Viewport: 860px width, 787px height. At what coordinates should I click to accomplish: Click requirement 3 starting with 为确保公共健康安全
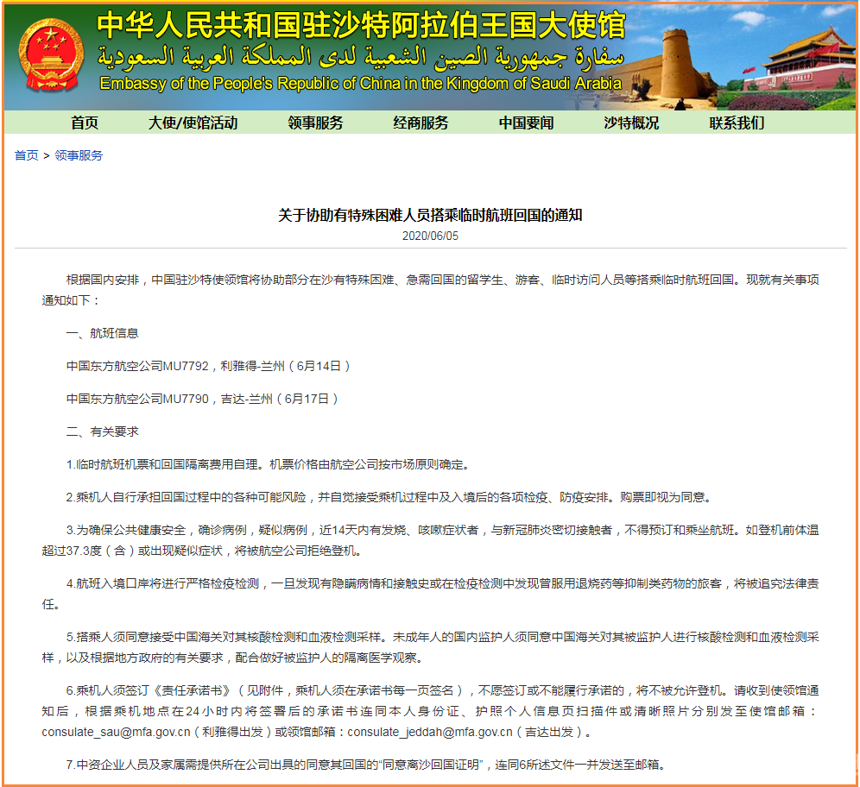point(430,540)
